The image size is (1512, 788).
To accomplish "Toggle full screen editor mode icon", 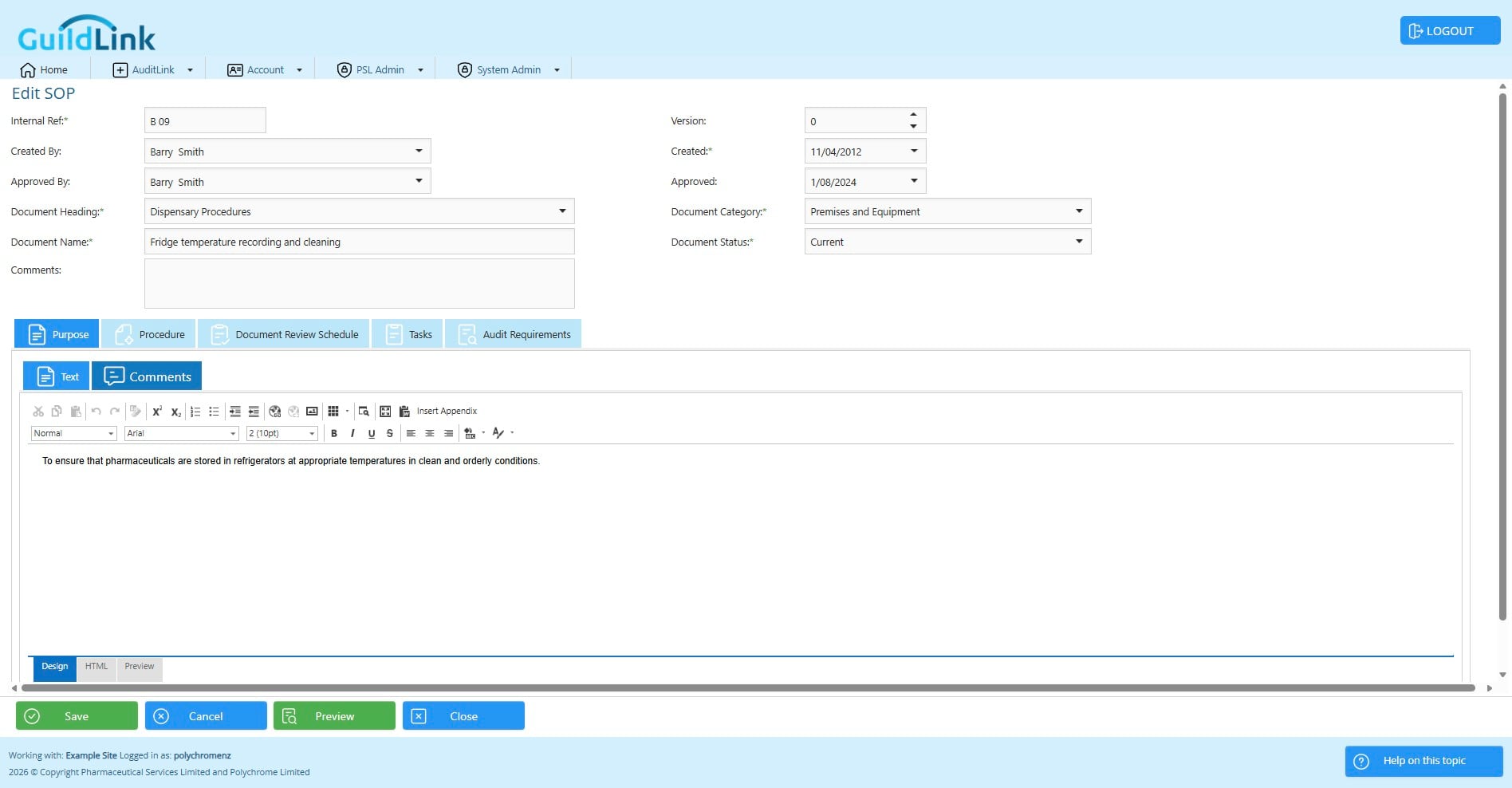I will [385, 412].
